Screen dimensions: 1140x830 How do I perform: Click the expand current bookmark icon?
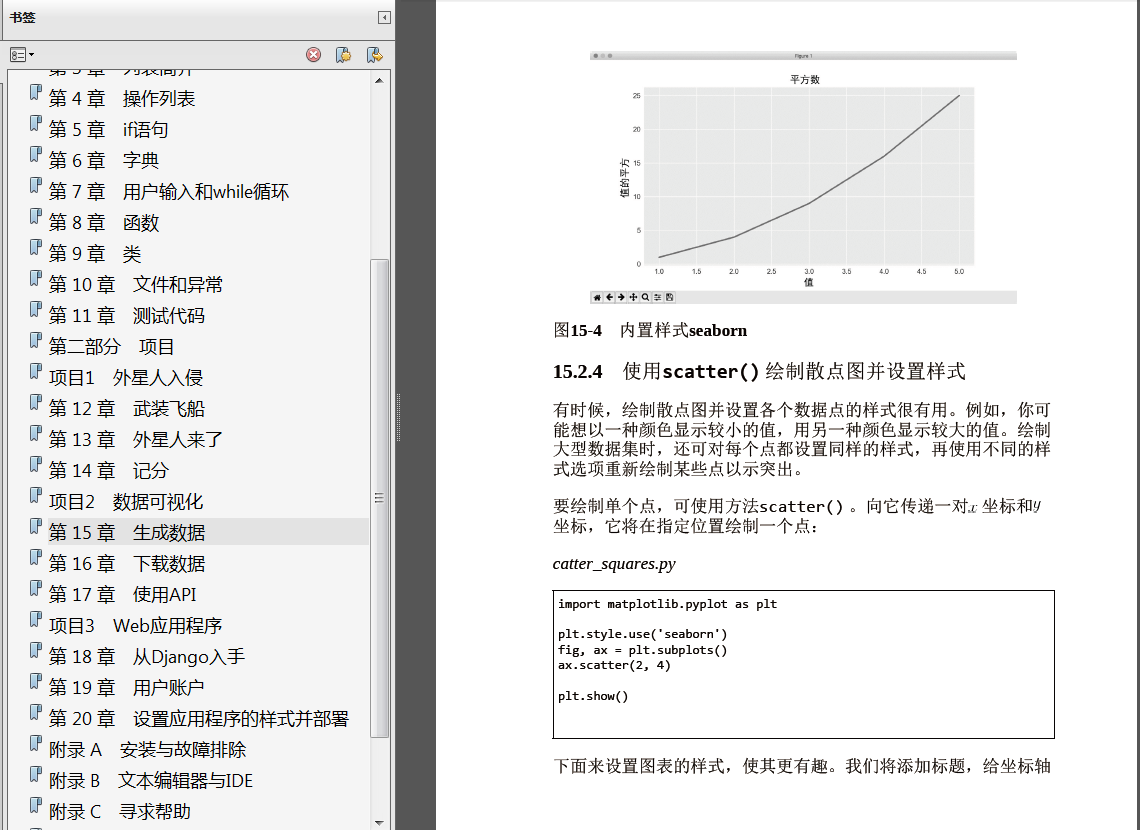pyautogui.click(x=374, y=55)
